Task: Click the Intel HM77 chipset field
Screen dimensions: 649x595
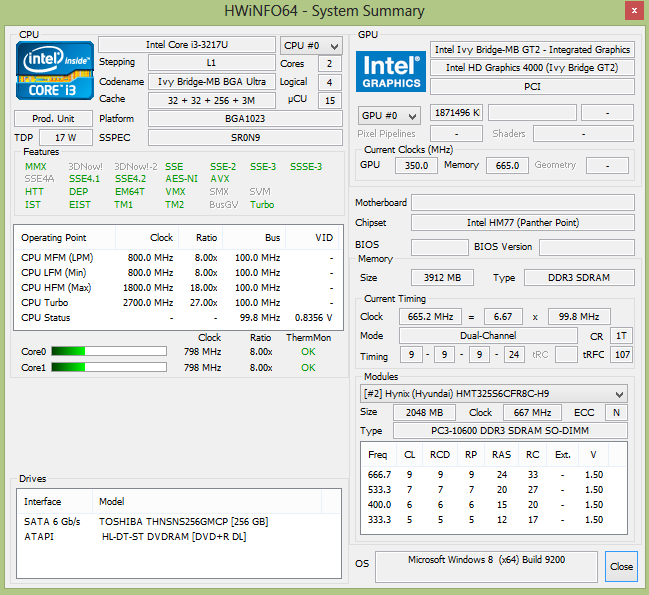Action: click(x=522, y=223)
